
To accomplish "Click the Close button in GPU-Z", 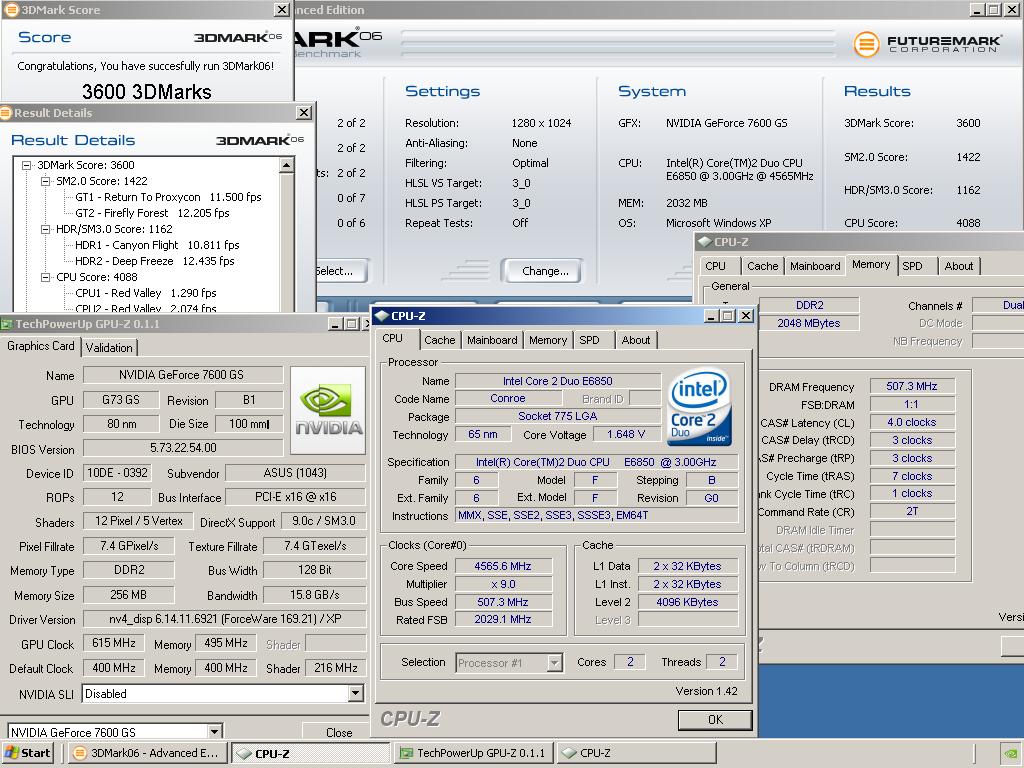I will pyautogui.click(x=339, y=733).
